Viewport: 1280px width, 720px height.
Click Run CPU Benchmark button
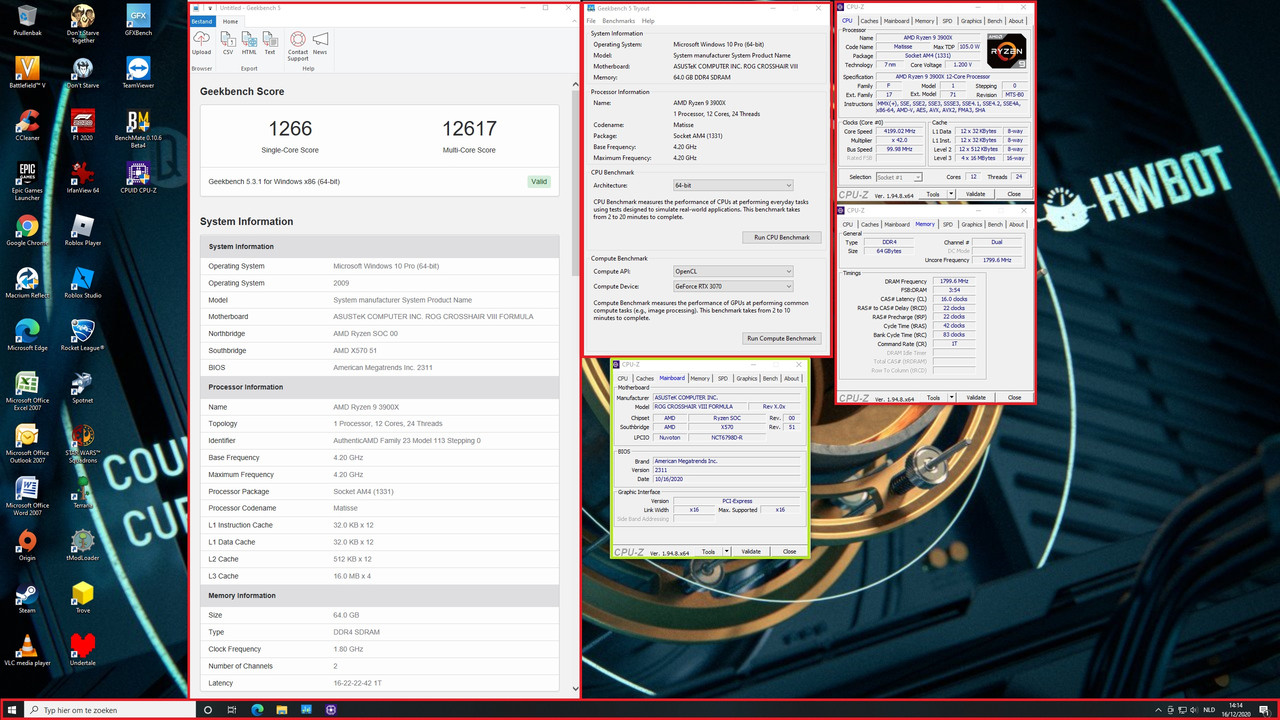pos(782,237)
